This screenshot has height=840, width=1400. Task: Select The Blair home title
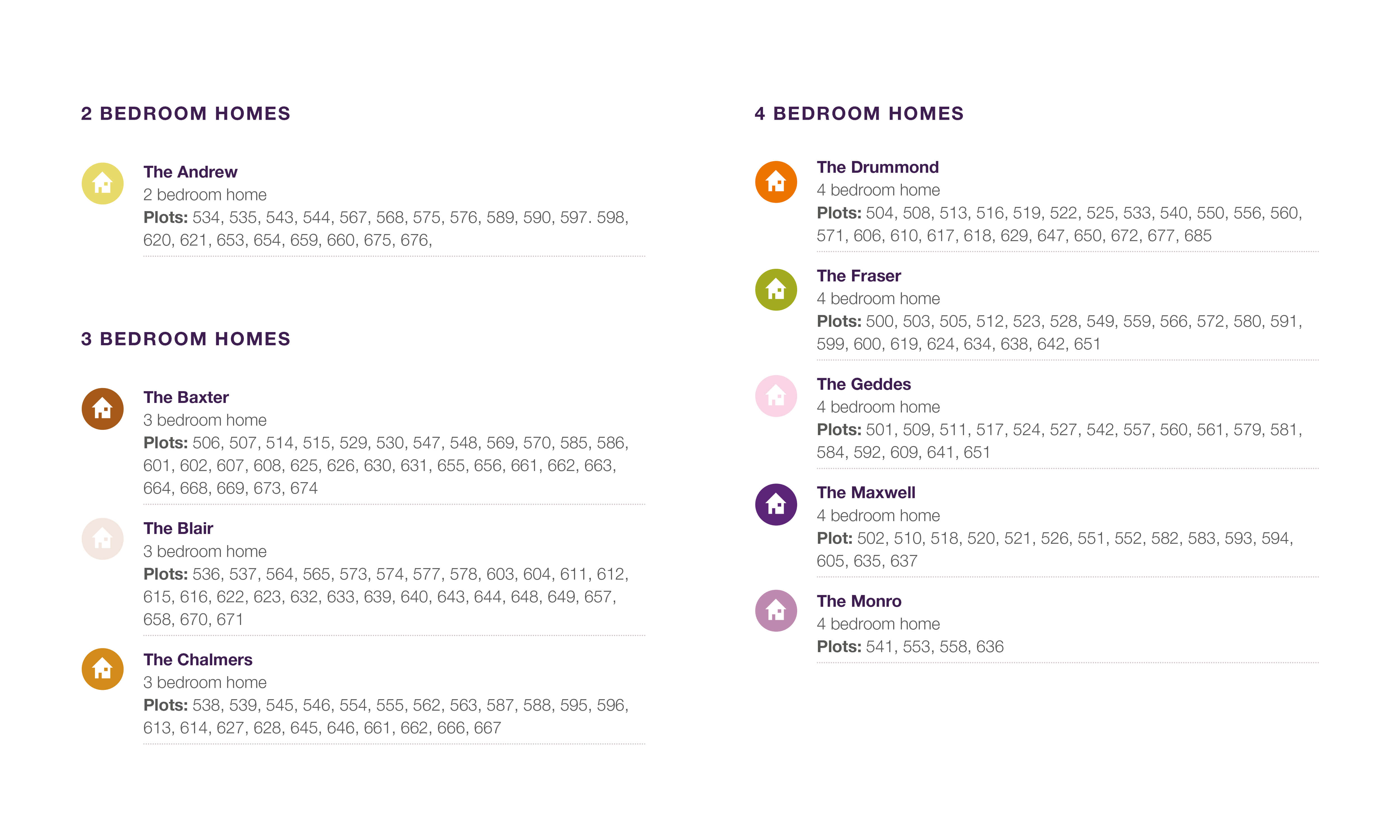point(178,528)
